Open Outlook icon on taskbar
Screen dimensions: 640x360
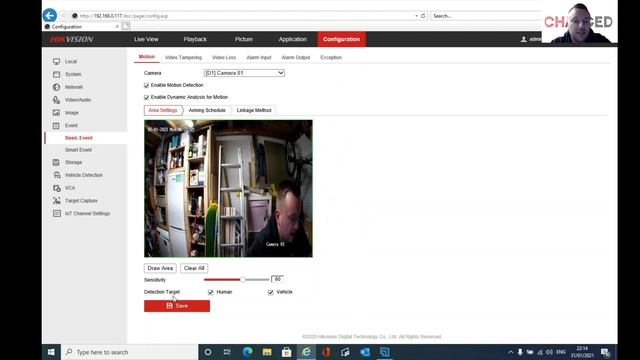pos(365,352)
